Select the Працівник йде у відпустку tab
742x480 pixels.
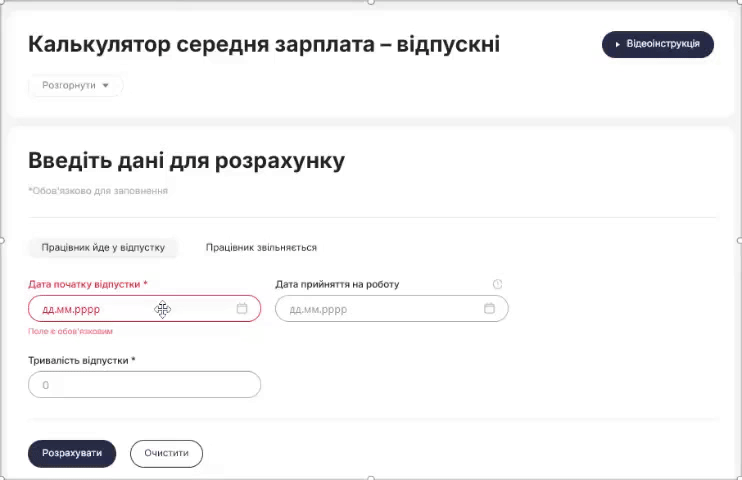tap(103, 248)
